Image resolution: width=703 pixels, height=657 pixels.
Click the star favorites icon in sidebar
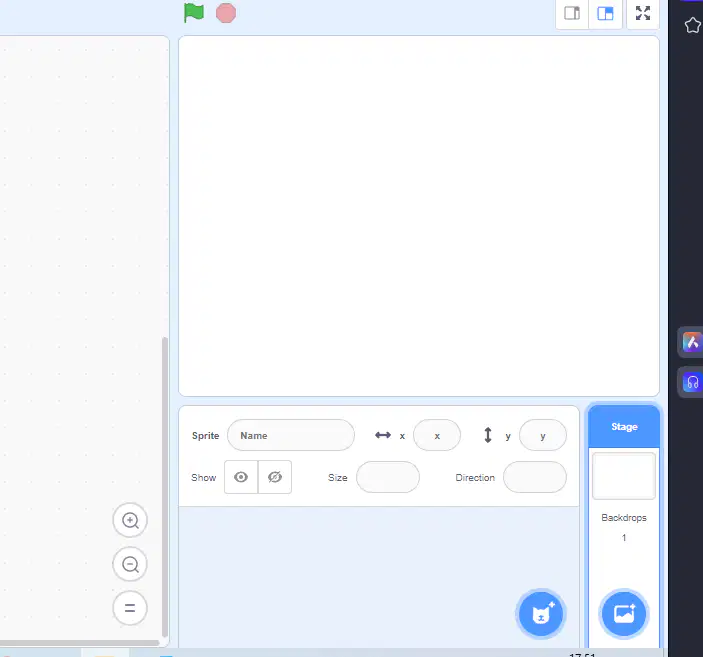[x=693, y=25]
